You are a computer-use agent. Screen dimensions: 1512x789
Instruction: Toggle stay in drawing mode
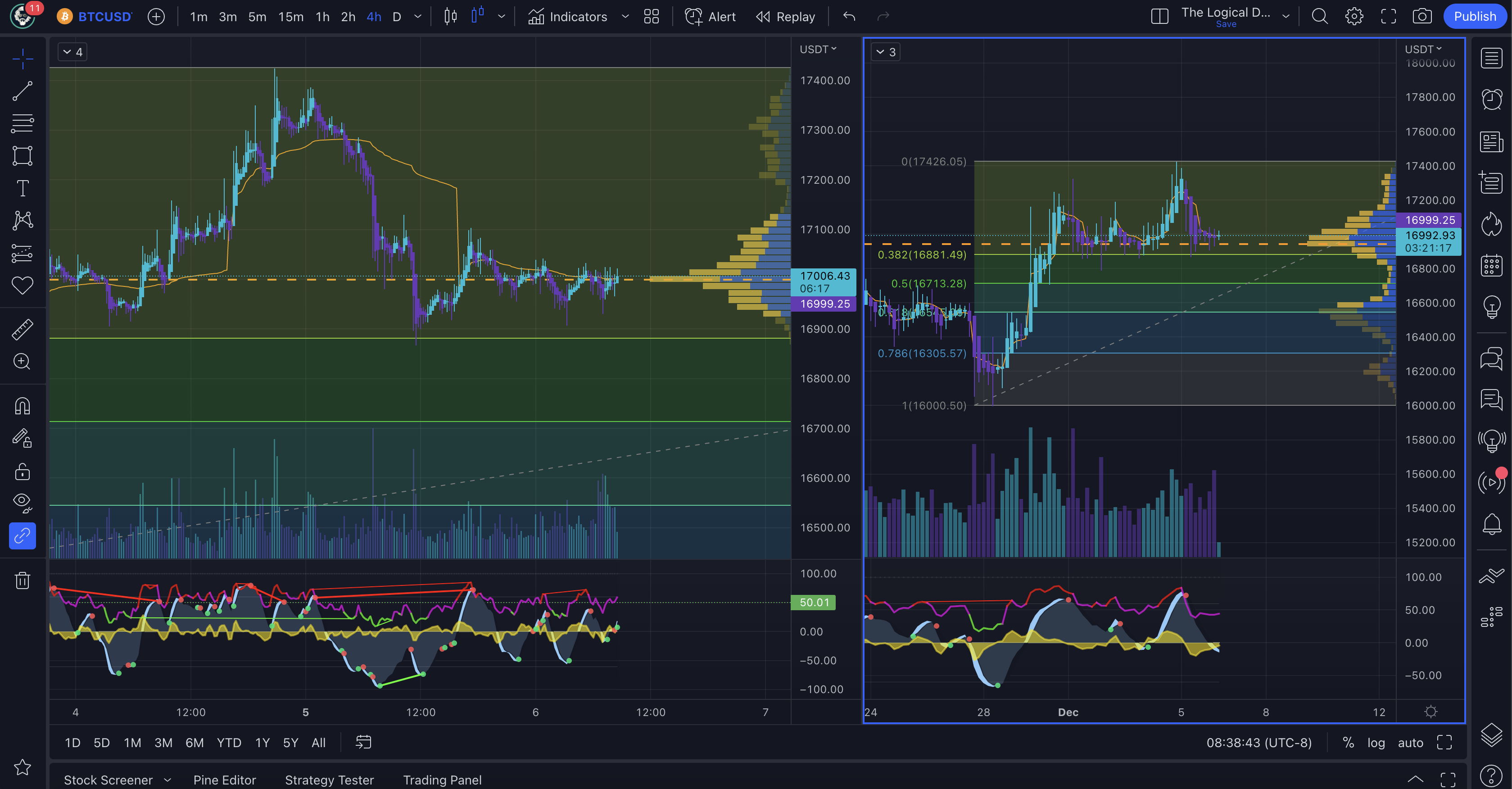[x=23, y=439]
